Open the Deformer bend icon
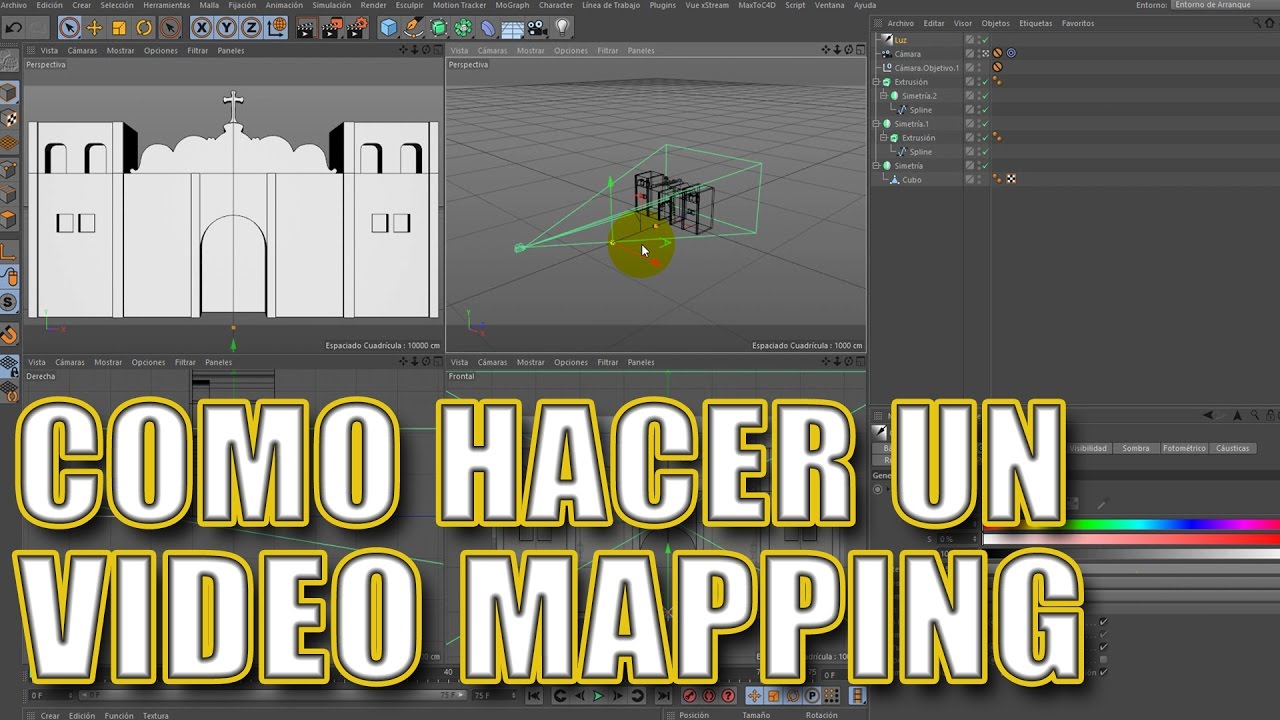This screenshot has width=1280, height=720. (488, 28)
